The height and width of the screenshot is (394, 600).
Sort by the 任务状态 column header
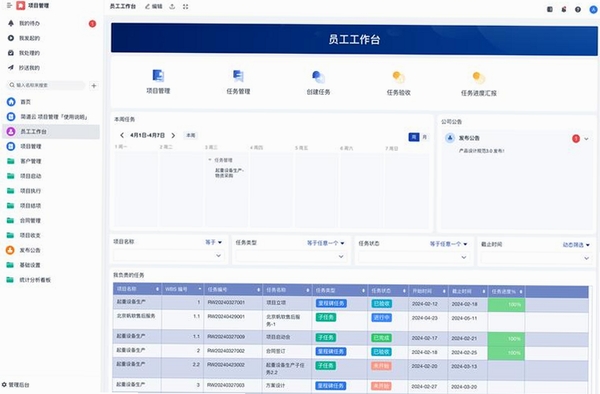click(388, 291)
